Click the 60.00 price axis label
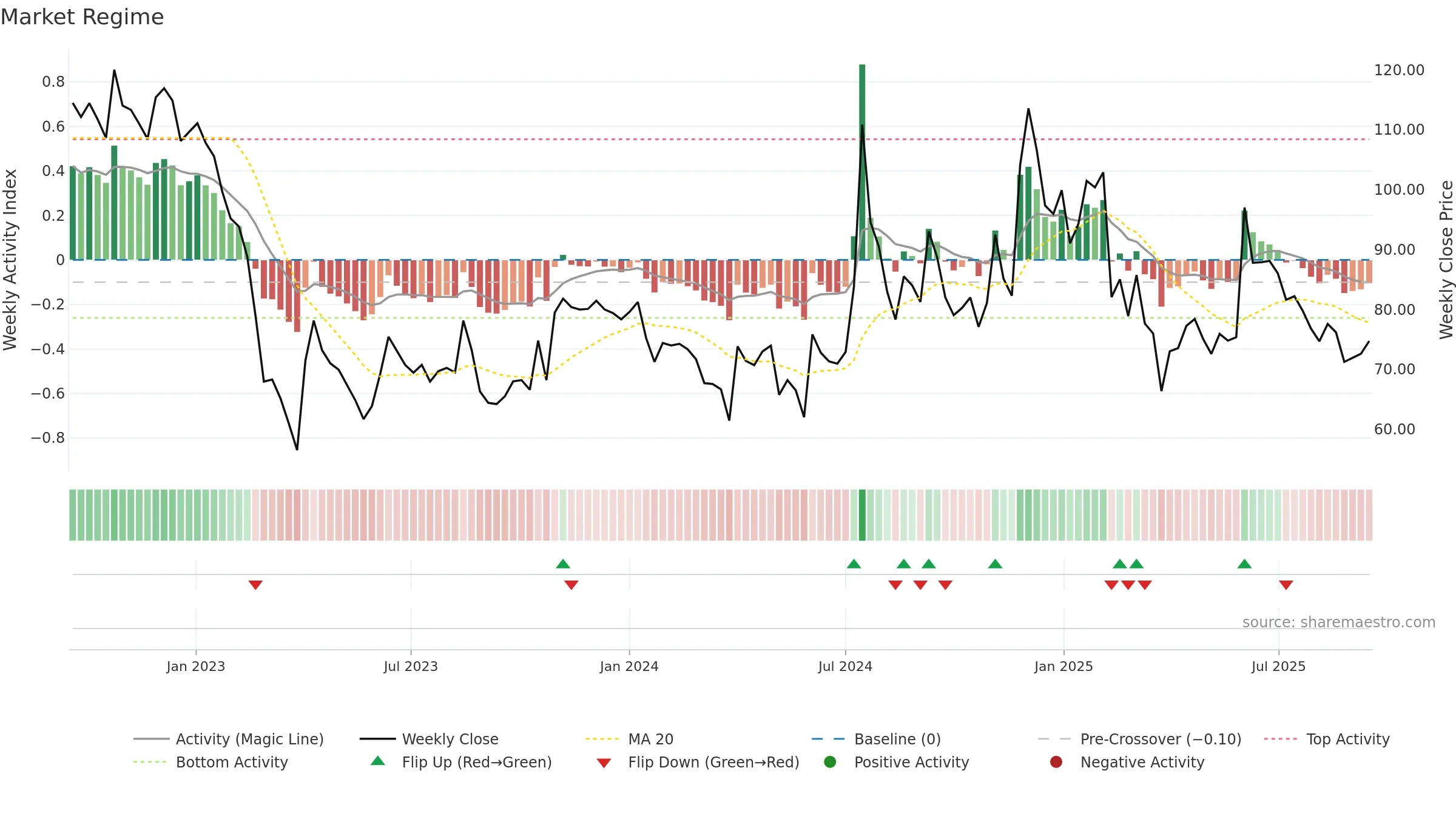The image size is (1456, 819). [1395, 429]
